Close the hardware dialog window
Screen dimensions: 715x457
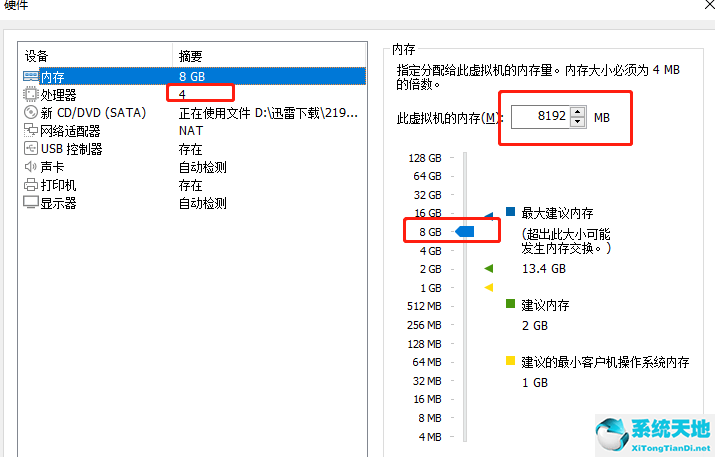coord(710,4)
